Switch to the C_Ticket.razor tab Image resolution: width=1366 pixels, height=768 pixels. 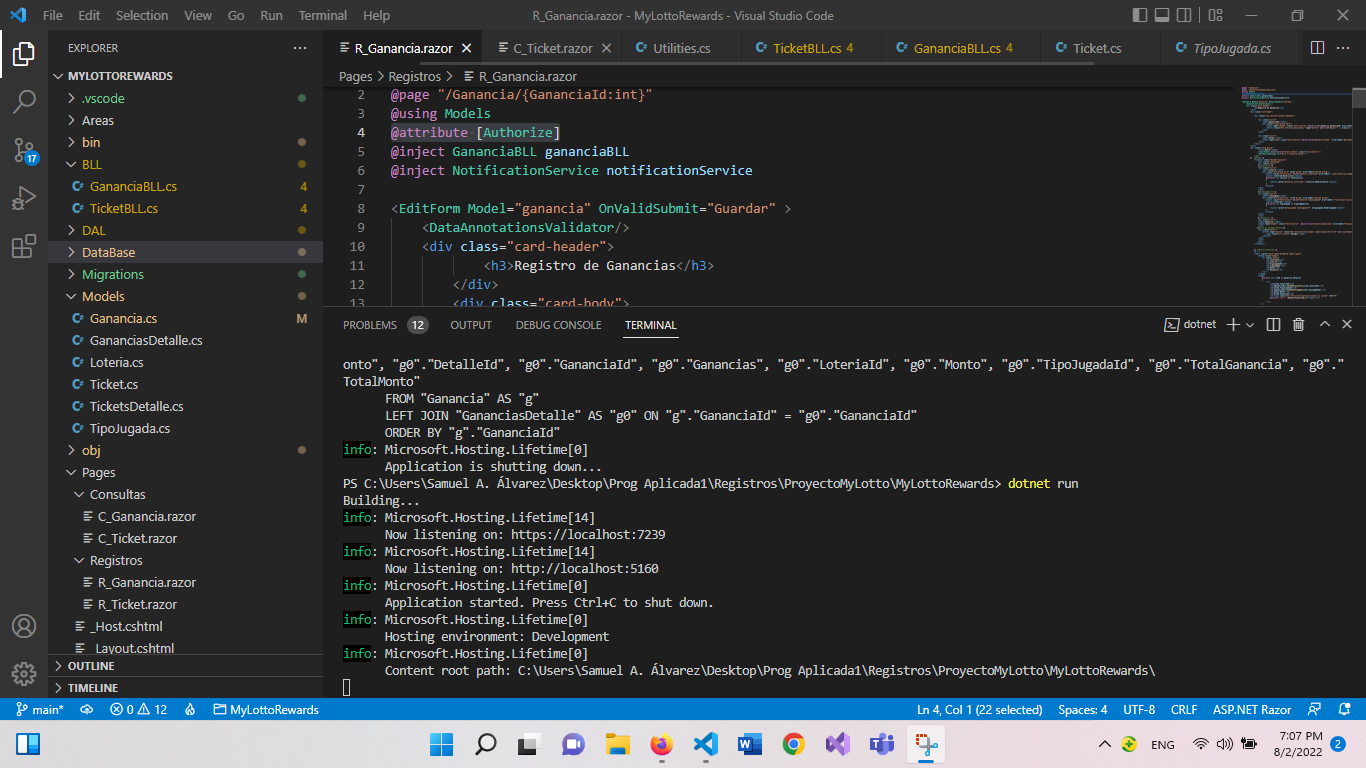(553, 48)
